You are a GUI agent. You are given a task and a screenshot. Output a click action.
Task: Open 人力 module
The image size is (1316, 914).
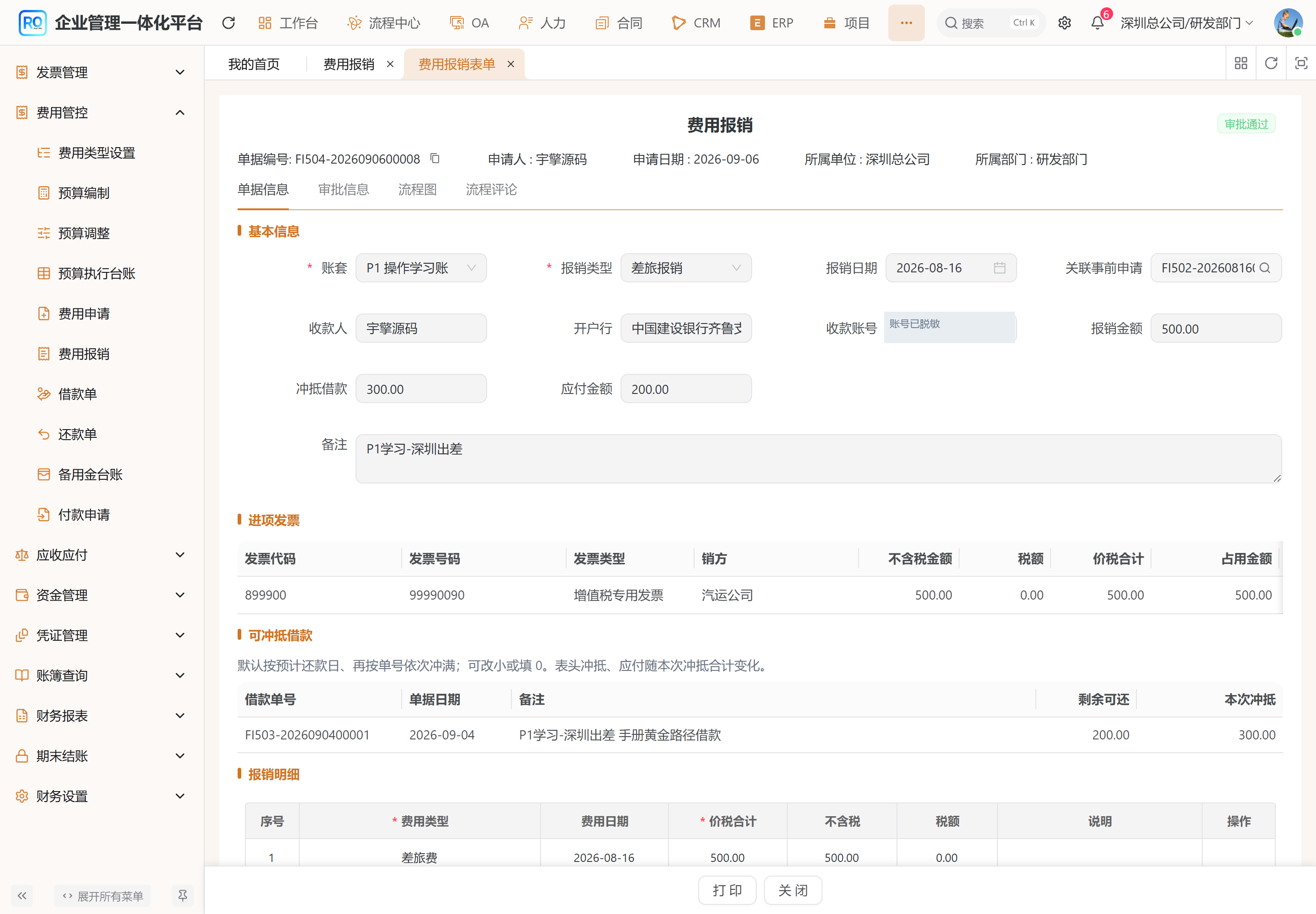tap(542, 23)
